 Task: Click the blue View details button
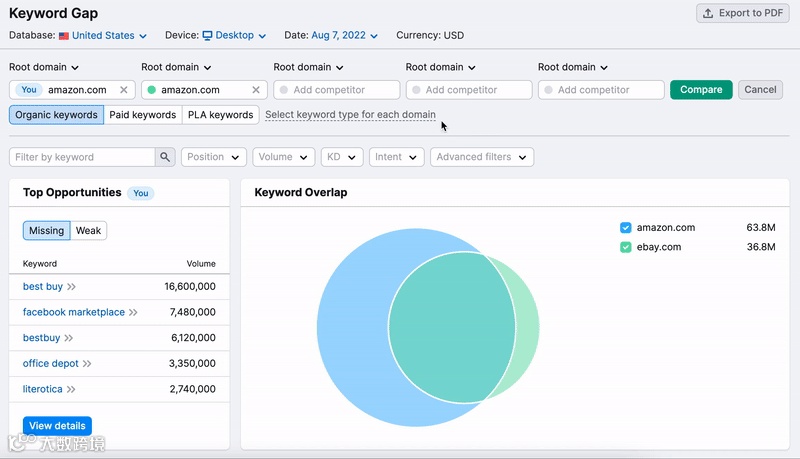click(57, 426)
